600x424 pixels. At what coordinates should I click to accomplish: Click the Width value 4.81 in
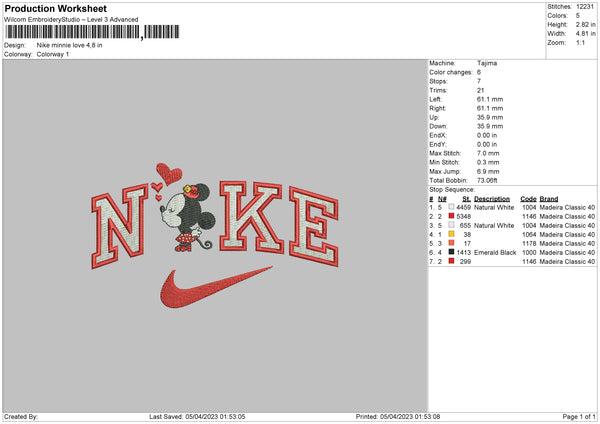click(585, 34)
